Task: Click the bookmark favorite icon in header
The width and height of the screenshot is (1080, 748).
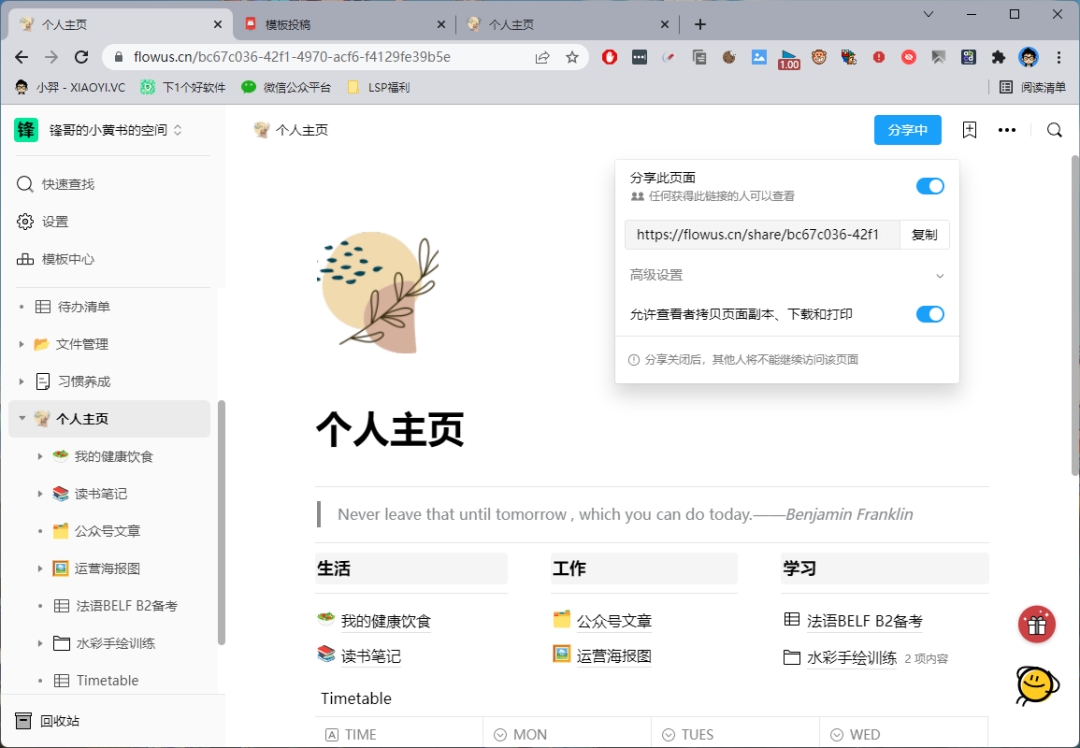Action: coord(969,130)
